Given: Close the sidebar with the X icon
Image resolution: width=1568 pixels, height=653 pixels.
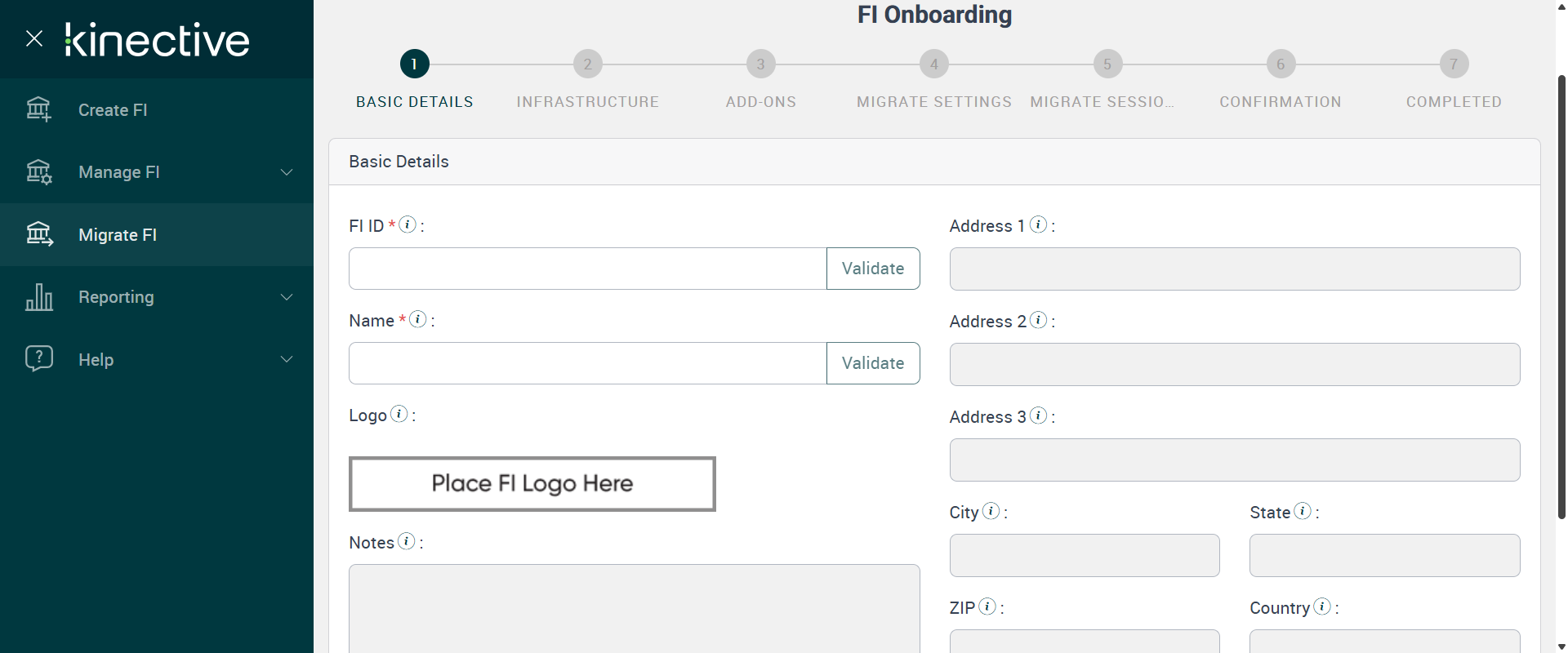Looking at the screenshot, I should point(34,38).
